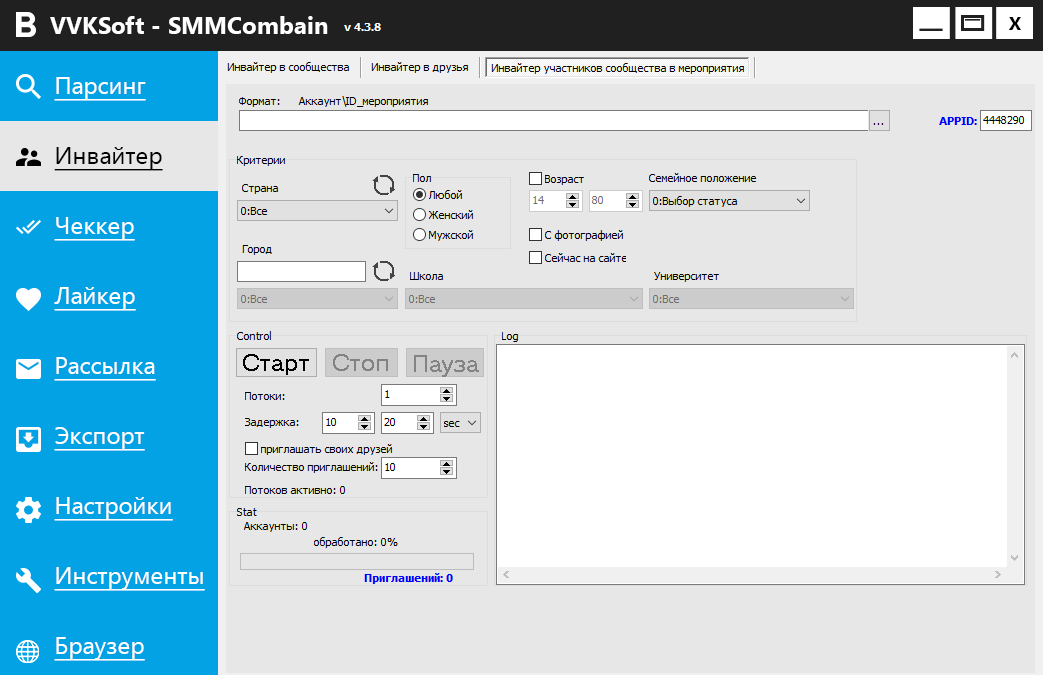Click the APPID input field
The image size is (1043, 675).
1004,120
